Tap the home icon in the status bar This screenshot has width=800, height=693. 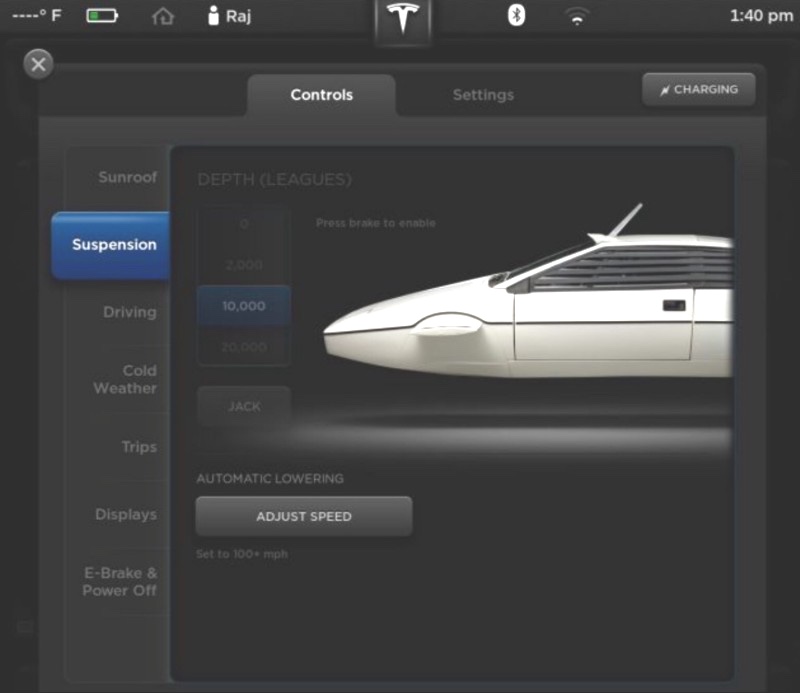(x=162, y=16)
